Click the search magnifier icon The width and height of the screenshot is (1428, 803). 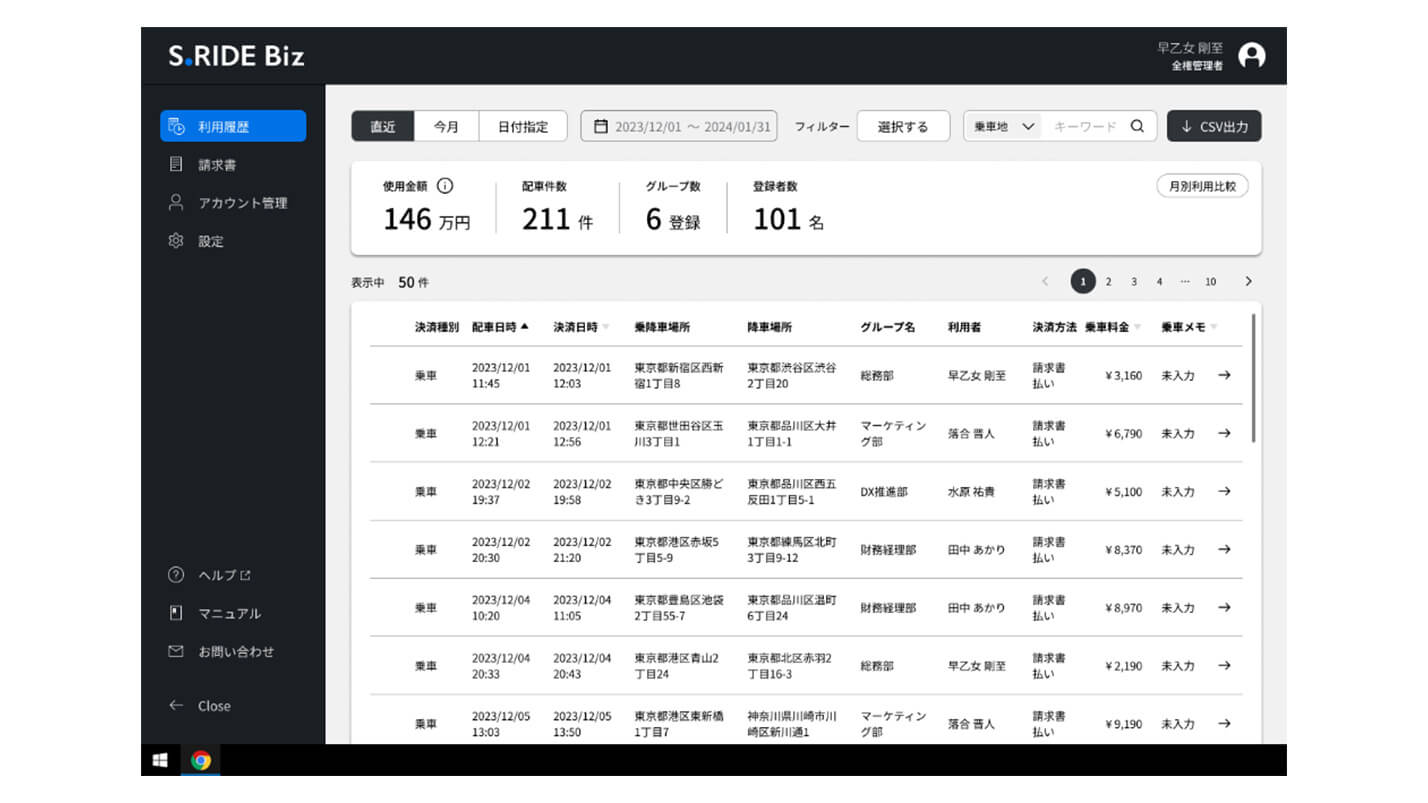click(1137, 126)
